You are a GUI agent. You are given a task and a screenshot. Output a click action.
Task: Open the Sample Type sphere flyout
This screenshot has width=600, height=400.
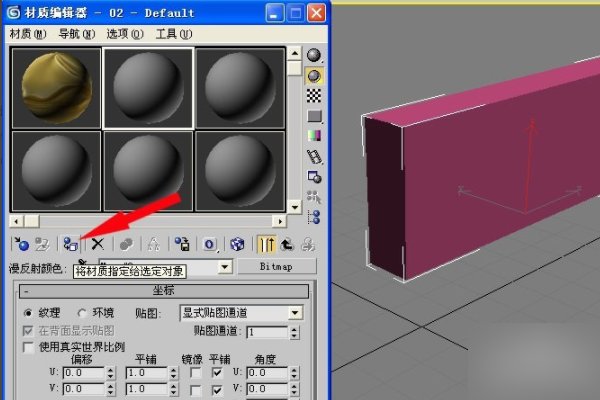(314, 56)
